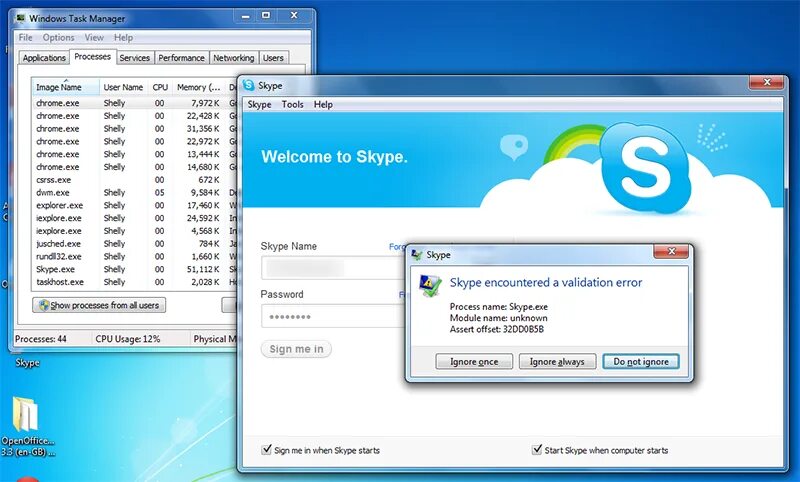Screen dimensions: 800x482
Task: Click the Skype error dialog title icon
Action: point(417,255)
